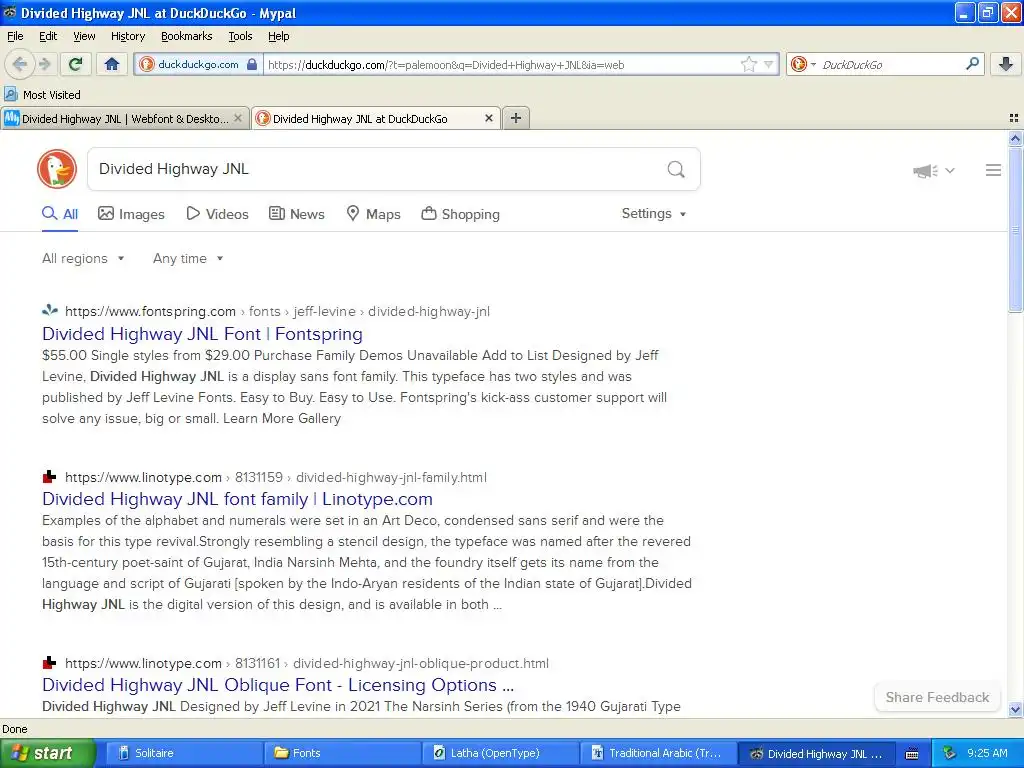Close the Webfont & Desktop tab
Viewport: 1024px width, 768px height.
coord(238,118)
